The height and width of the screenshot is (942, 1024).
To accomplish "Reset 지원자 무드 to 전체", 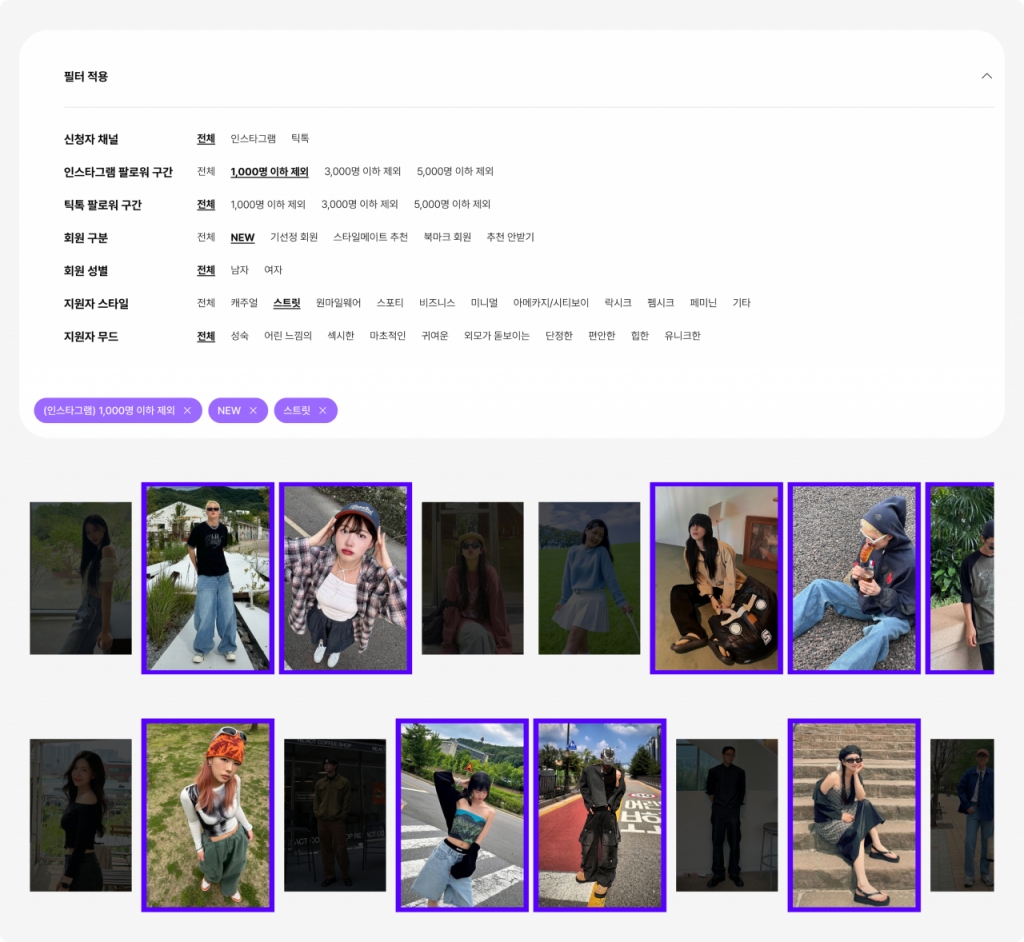I will [205, 336].
